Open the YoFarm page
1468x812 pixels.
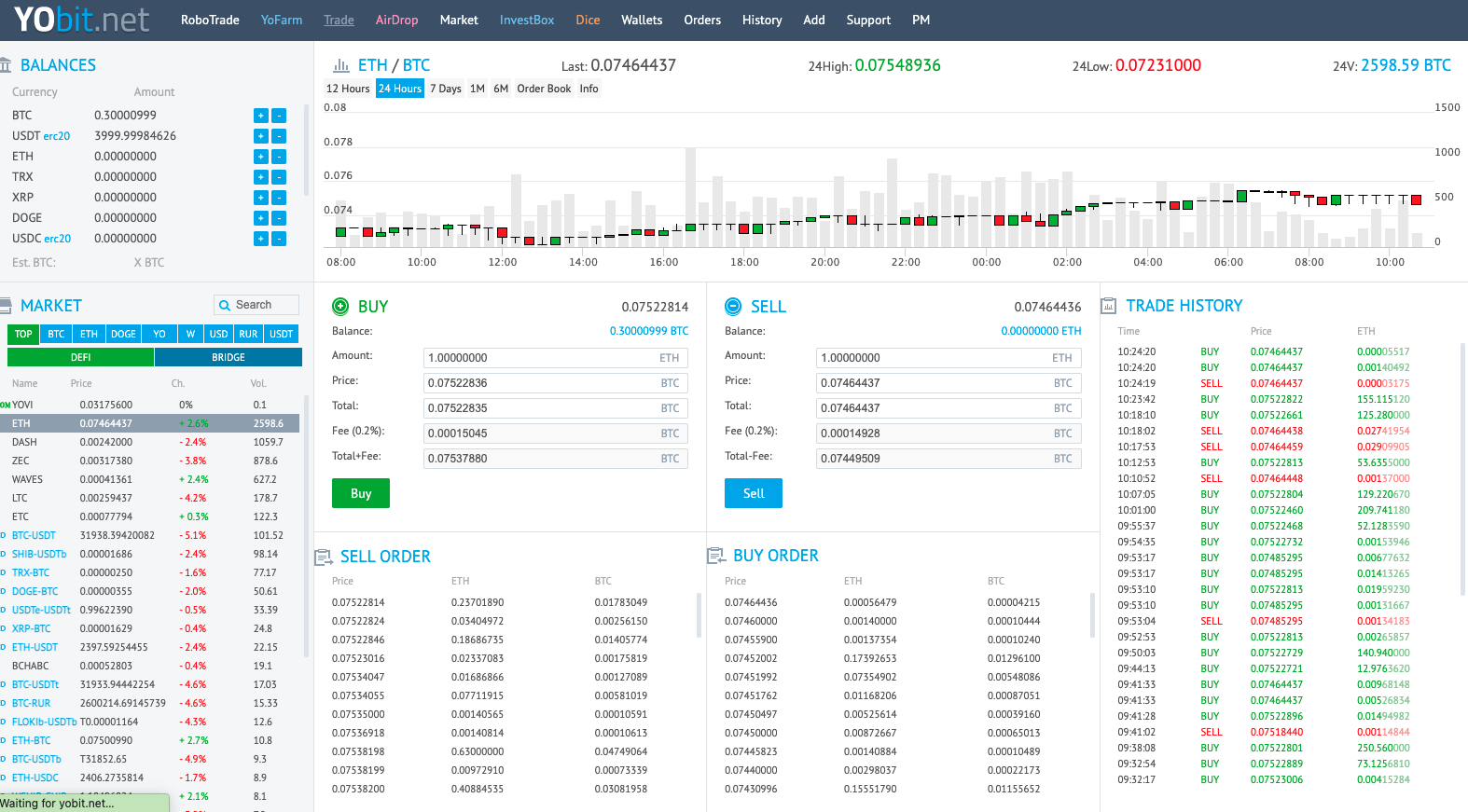click(x=282, y=20)
